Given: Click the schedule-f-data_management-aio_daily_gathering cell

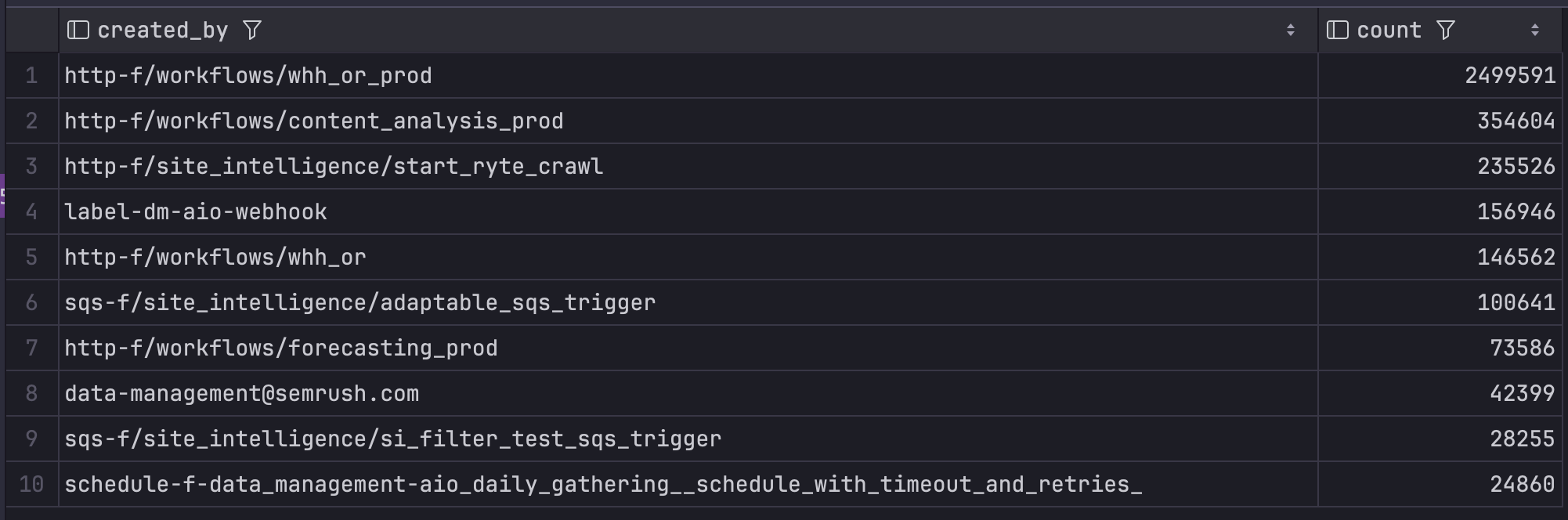Looking at the screenshot, I should (602, 485).
